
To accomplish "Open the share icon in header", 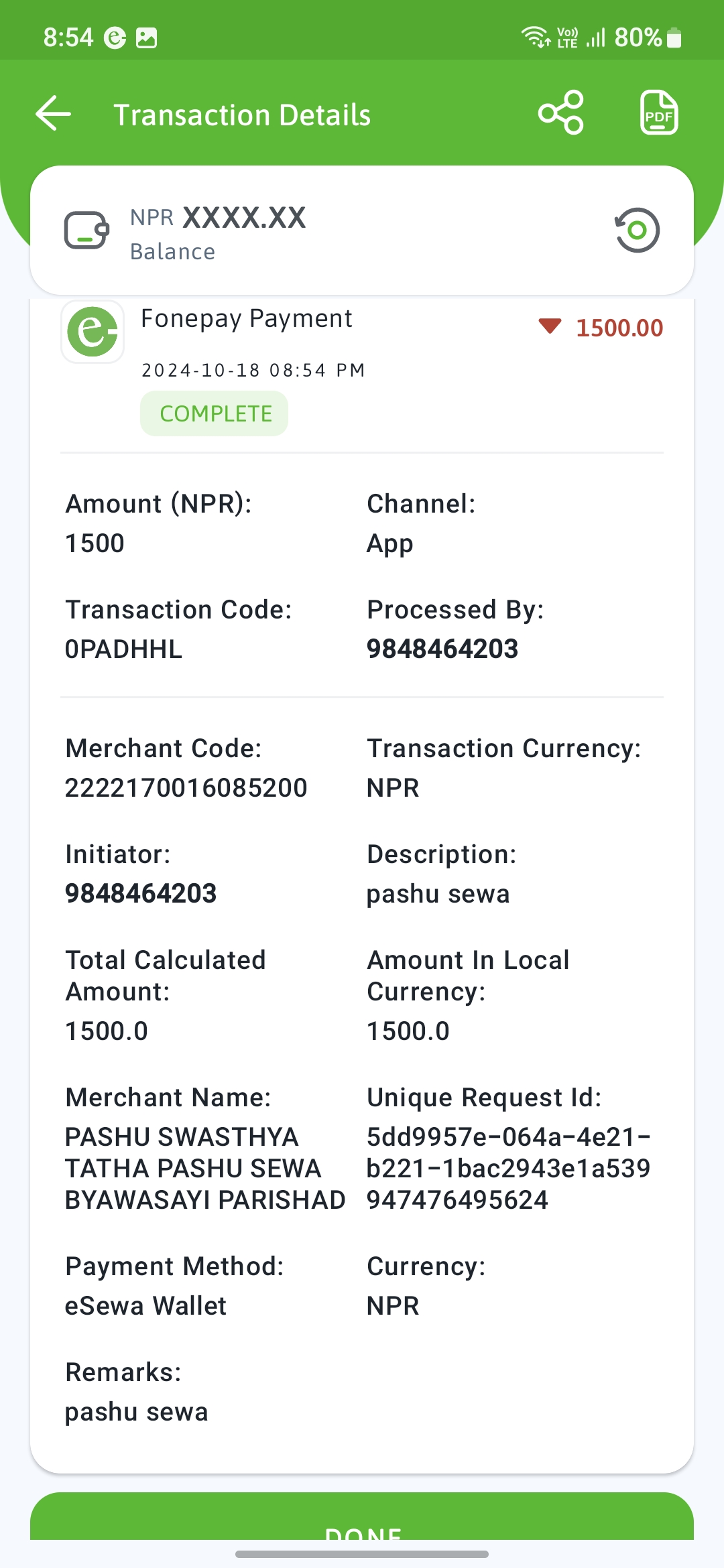I will 561,113.
